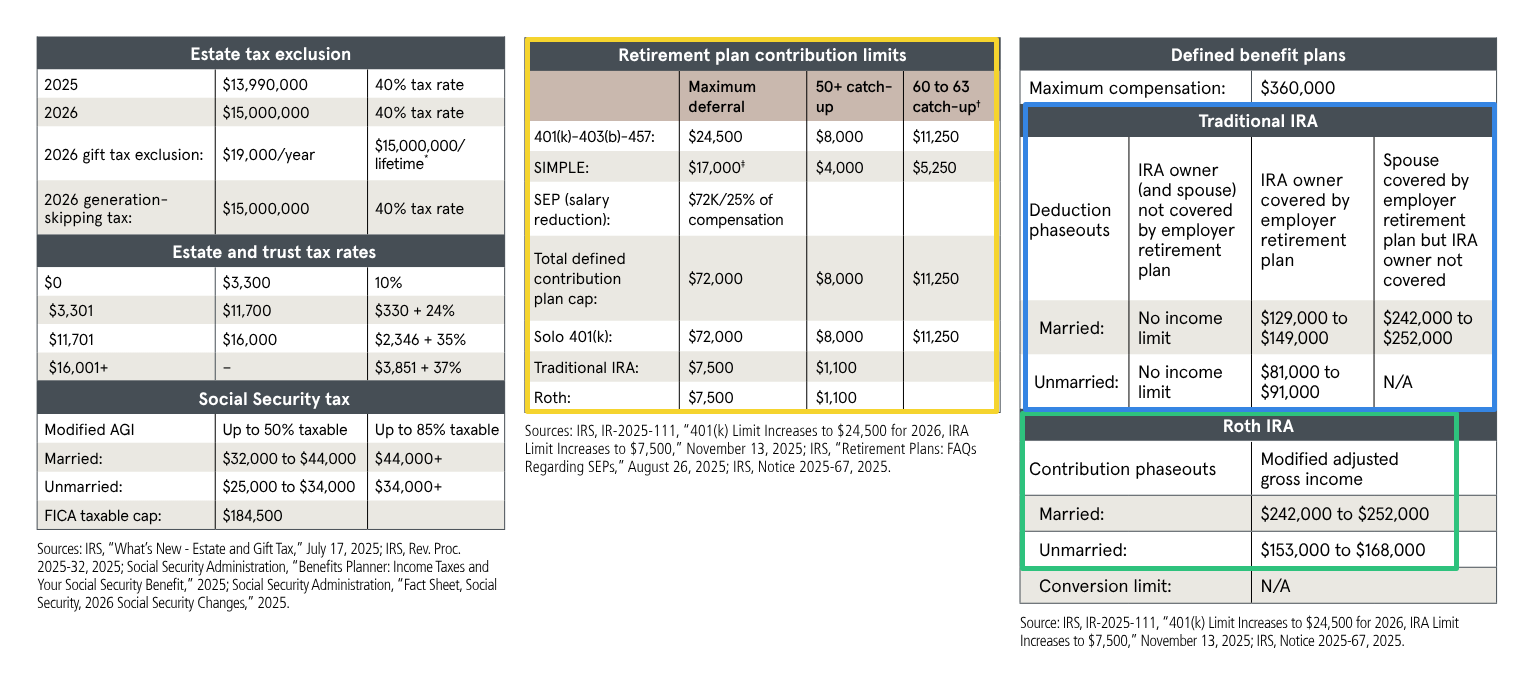This screenshot has width=1534, height=684.
Task: Select the FICA taxable cap value $184,500
Action: (x=252, y=516)
